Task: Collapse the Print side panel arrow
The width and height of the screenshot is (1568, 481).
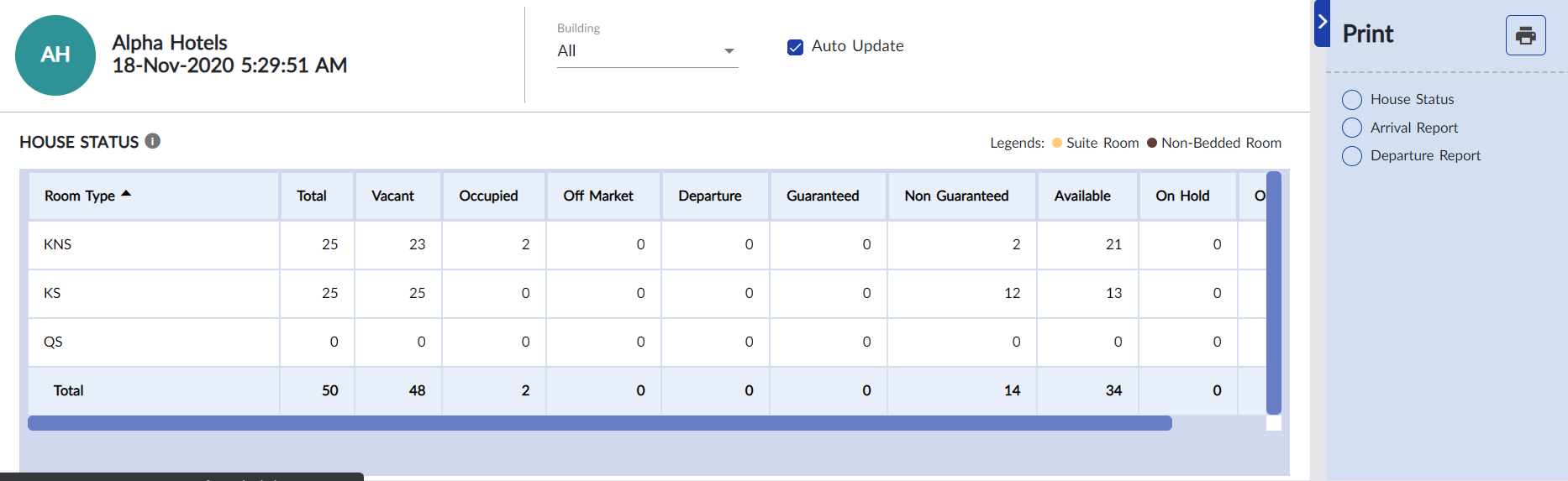Action: click(1322, 23)
